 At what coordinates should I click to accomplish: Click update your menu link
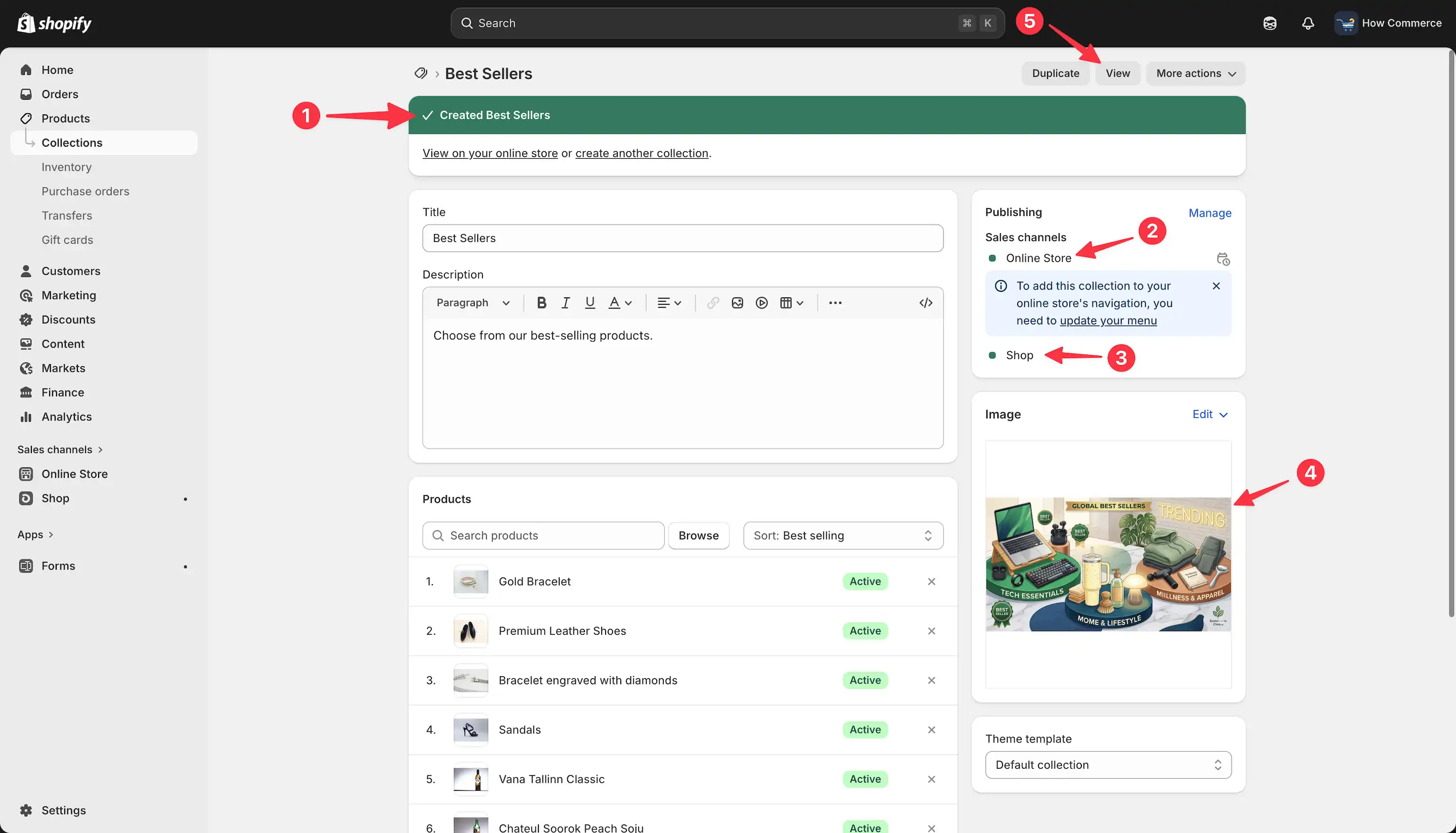[1108, 320]
